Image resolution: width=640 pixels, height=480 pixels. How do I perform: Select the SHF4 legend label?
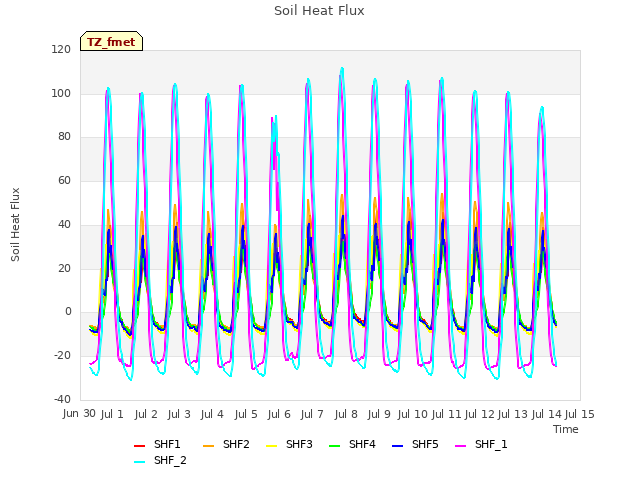[x=362, y=444]
